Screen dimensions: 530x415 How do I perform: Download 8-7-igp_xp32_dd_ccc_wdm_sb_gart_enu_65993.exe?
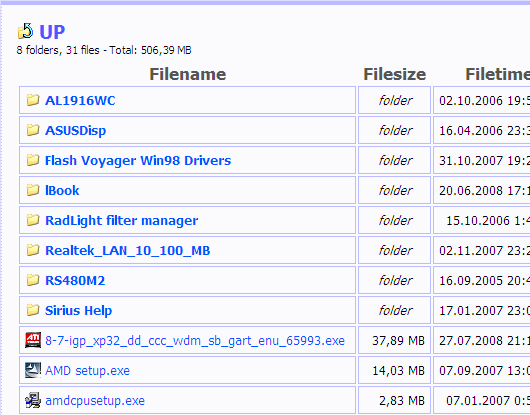tap(195, 340)
